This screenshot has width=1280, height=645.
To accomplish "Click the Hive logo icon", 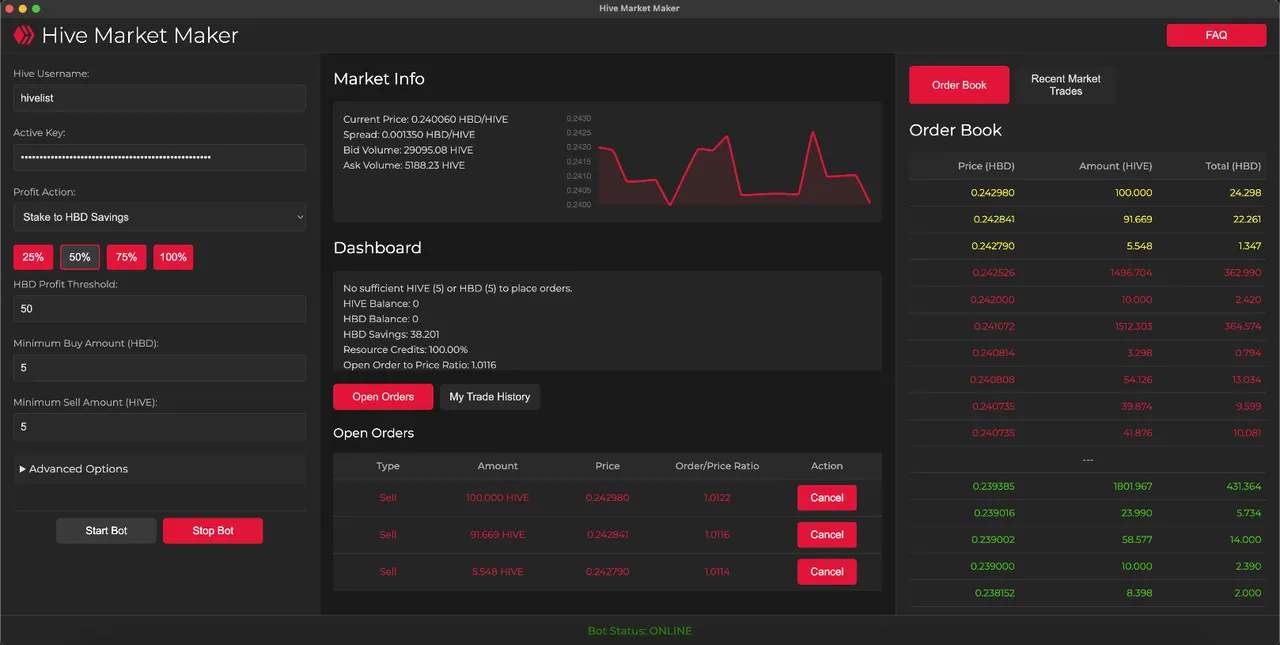I will pyautogui.click(x=23, y=35).
